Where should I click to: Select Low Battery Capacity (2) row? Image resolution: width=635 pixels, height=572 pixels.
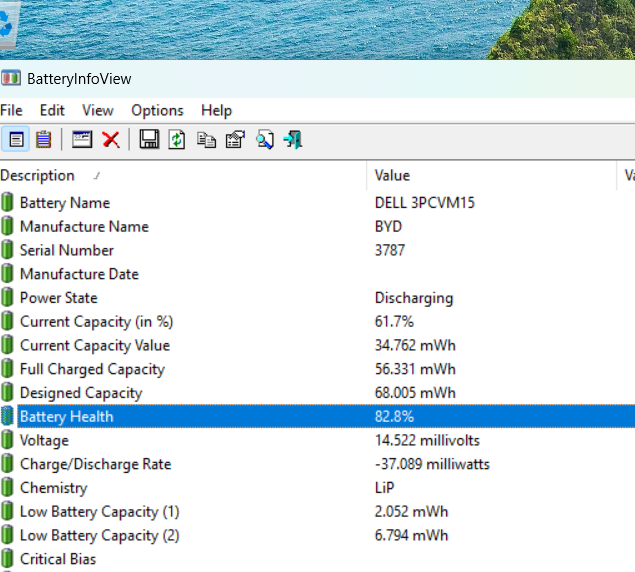[318, 535]
